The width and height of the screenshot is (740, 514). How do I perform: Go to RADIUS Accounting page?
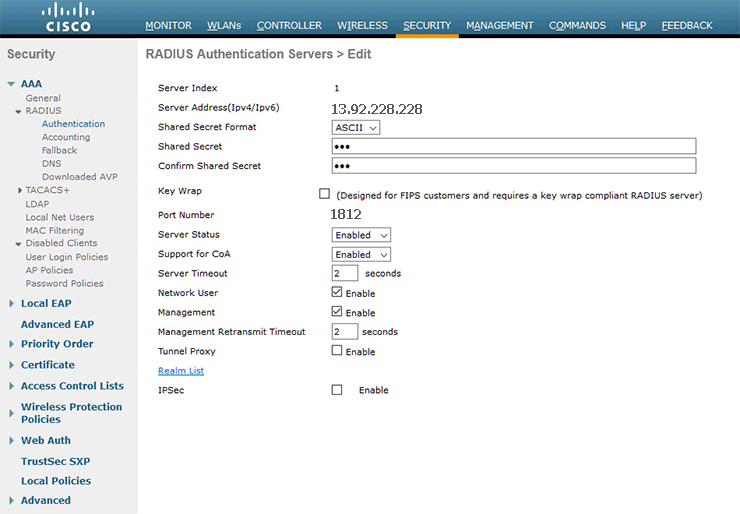(x=66, y=137)
